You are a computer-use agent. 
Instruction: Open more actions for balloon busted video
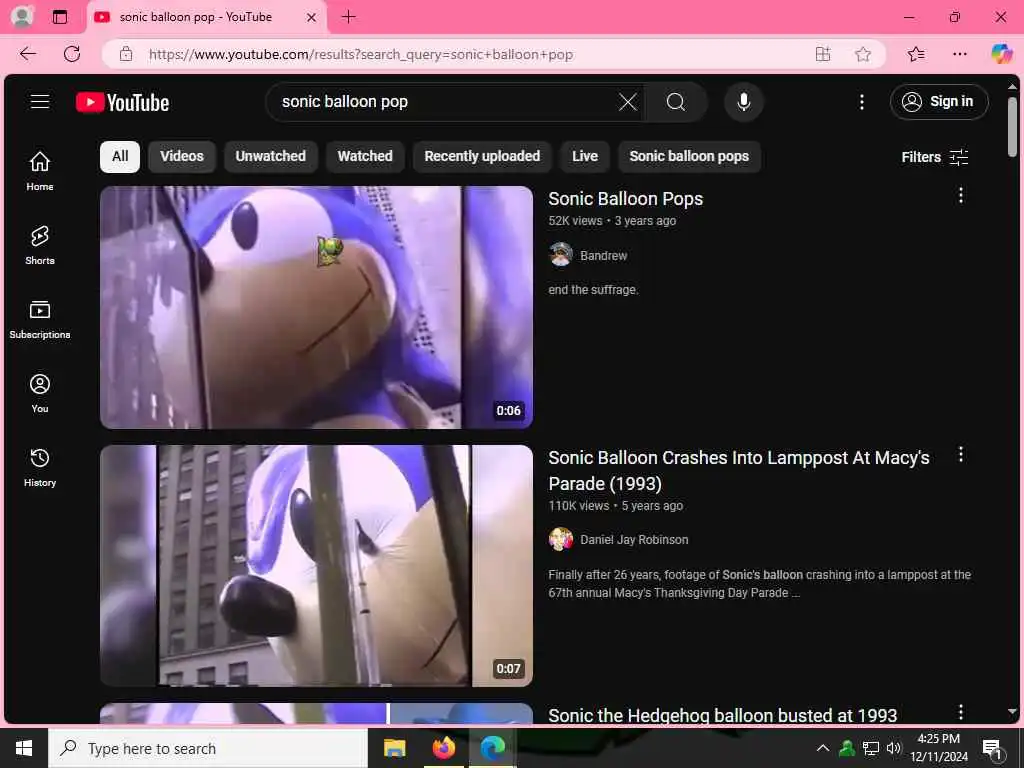pos(961,712)
